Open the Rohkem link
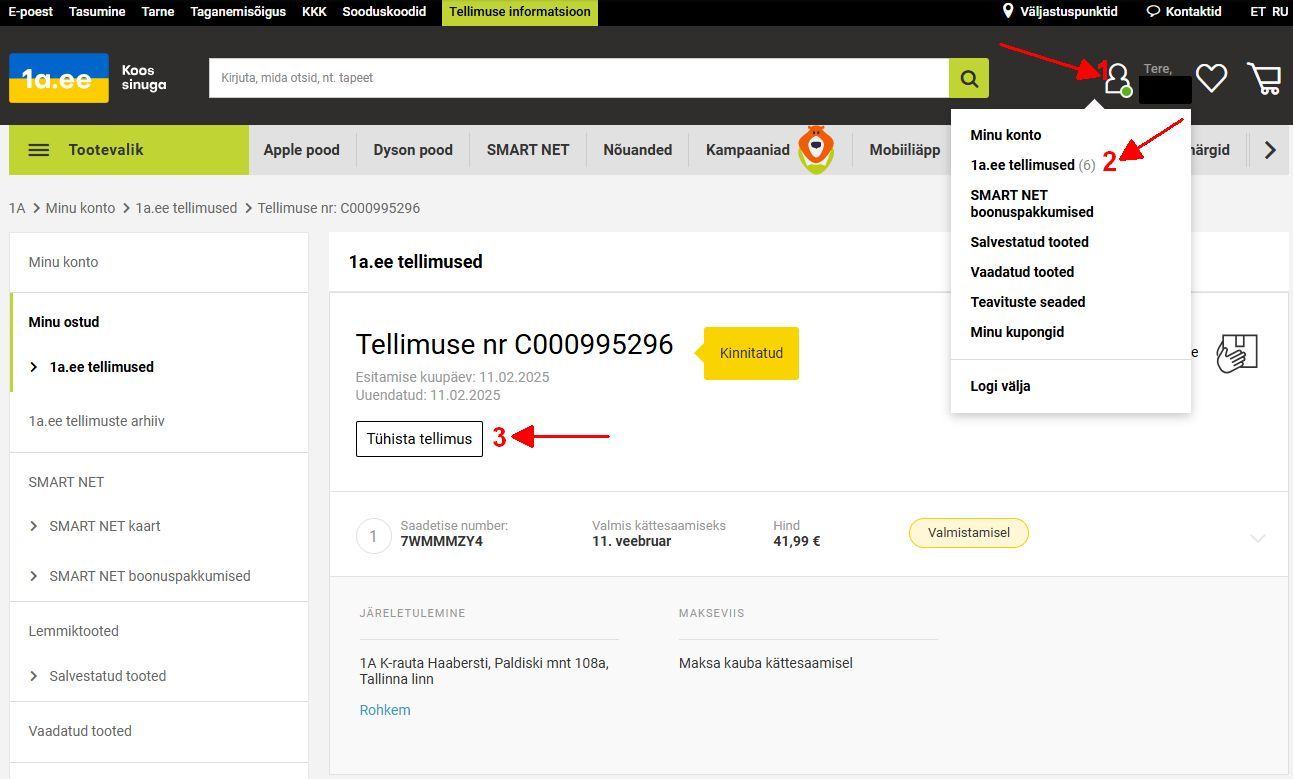This screenshot has height=779, width=1293. tap(385, 710)
